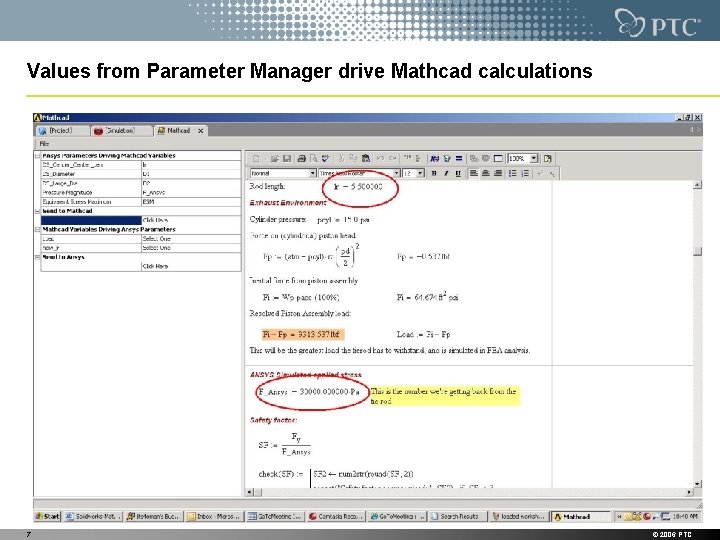Image resolution: width=720 pixels, height=540 pixels.
Task: Center-align the text
Action: [486, 173]
